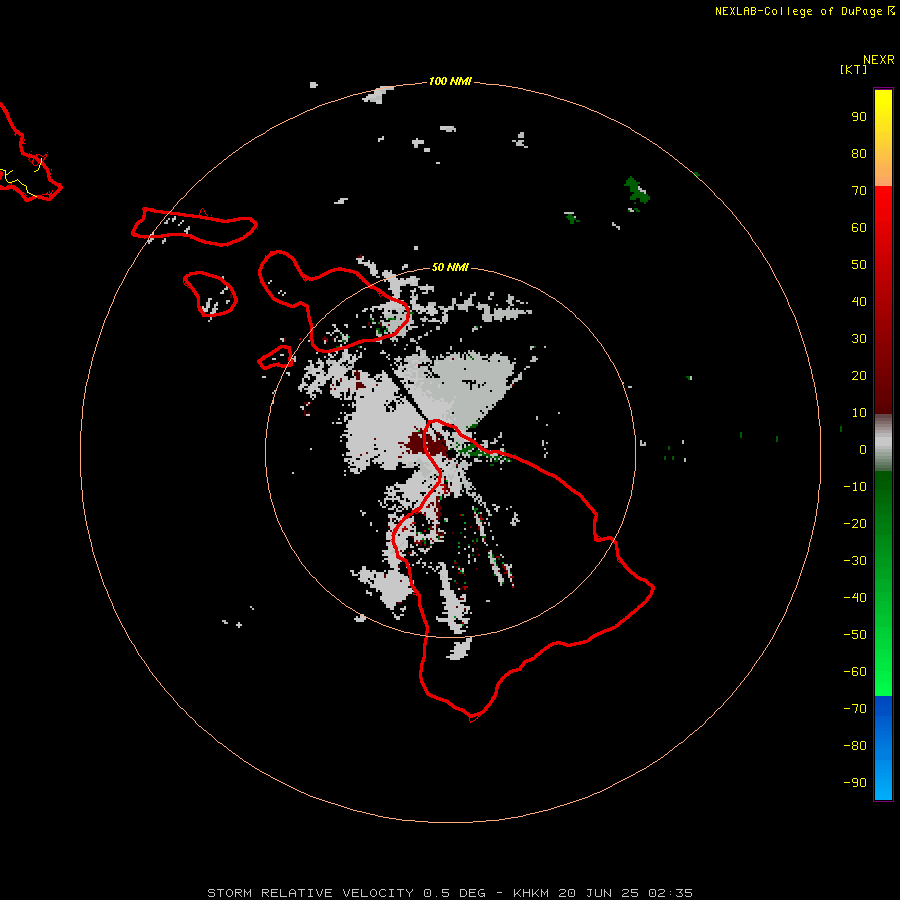Click the -40 scale value
Image resolution: width=900 pixels, height=900 pixels.
click(x=855, y=598)
